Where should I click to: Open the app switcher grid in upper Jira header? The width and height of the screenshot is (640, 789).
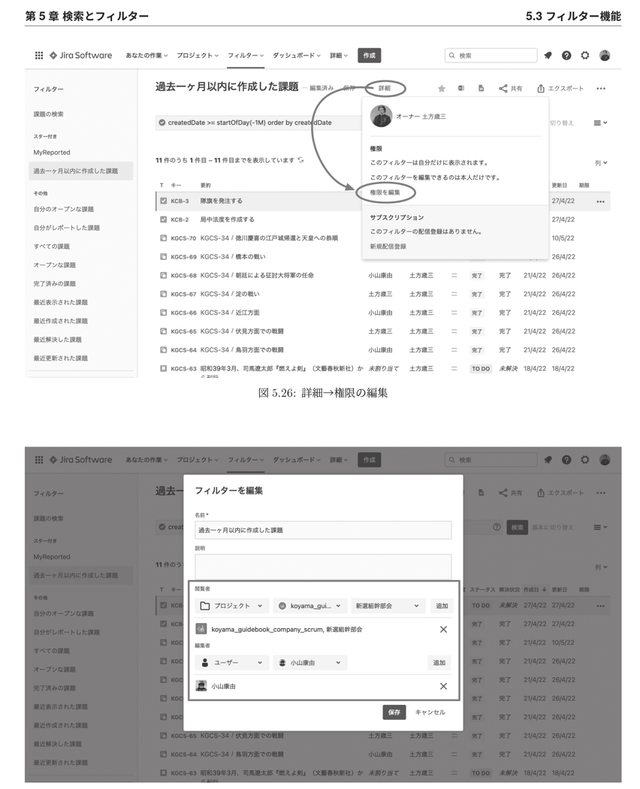(39, 56)
